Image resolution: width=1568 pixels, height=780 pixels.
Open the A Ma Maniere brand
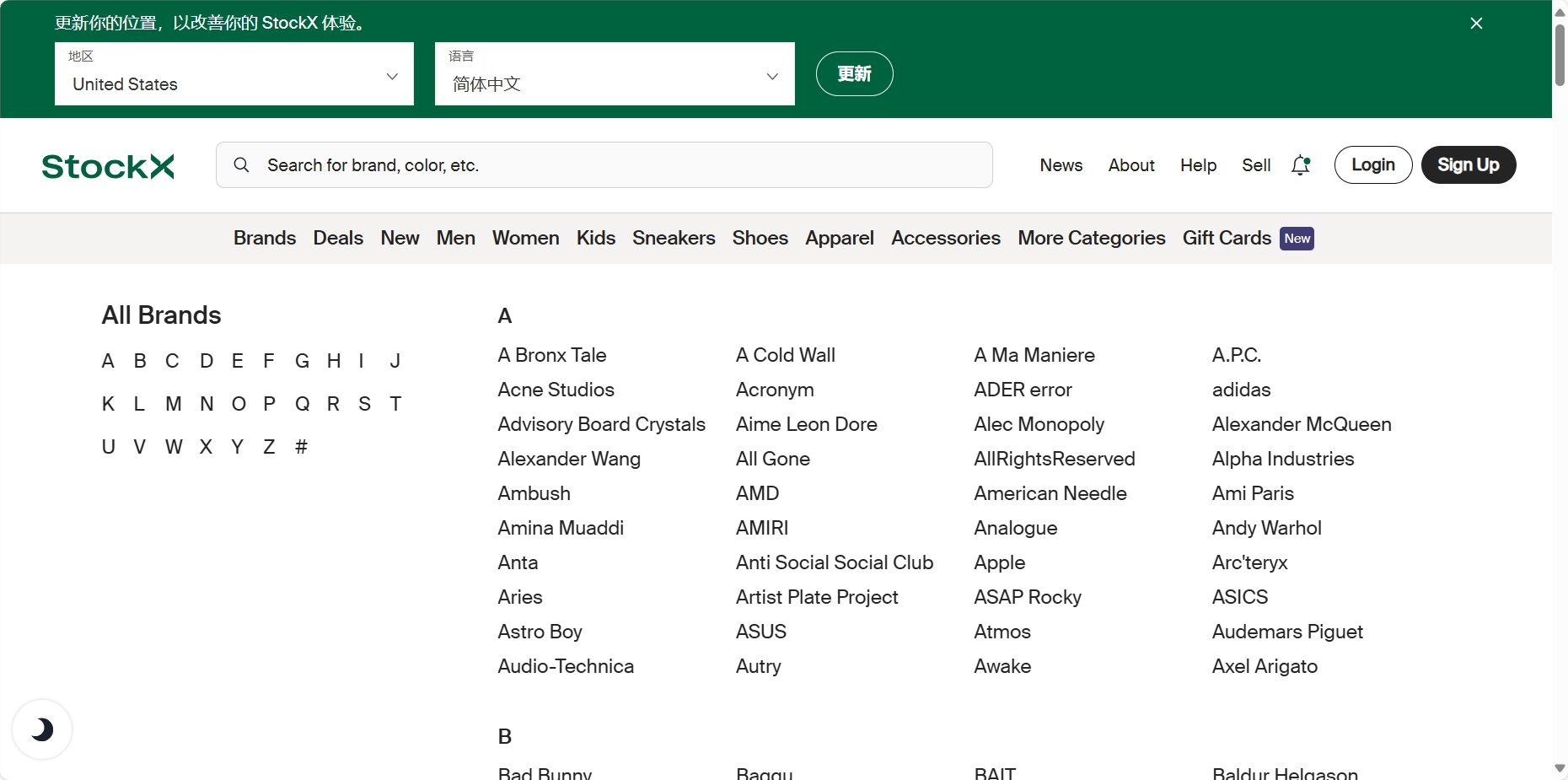1034,356
